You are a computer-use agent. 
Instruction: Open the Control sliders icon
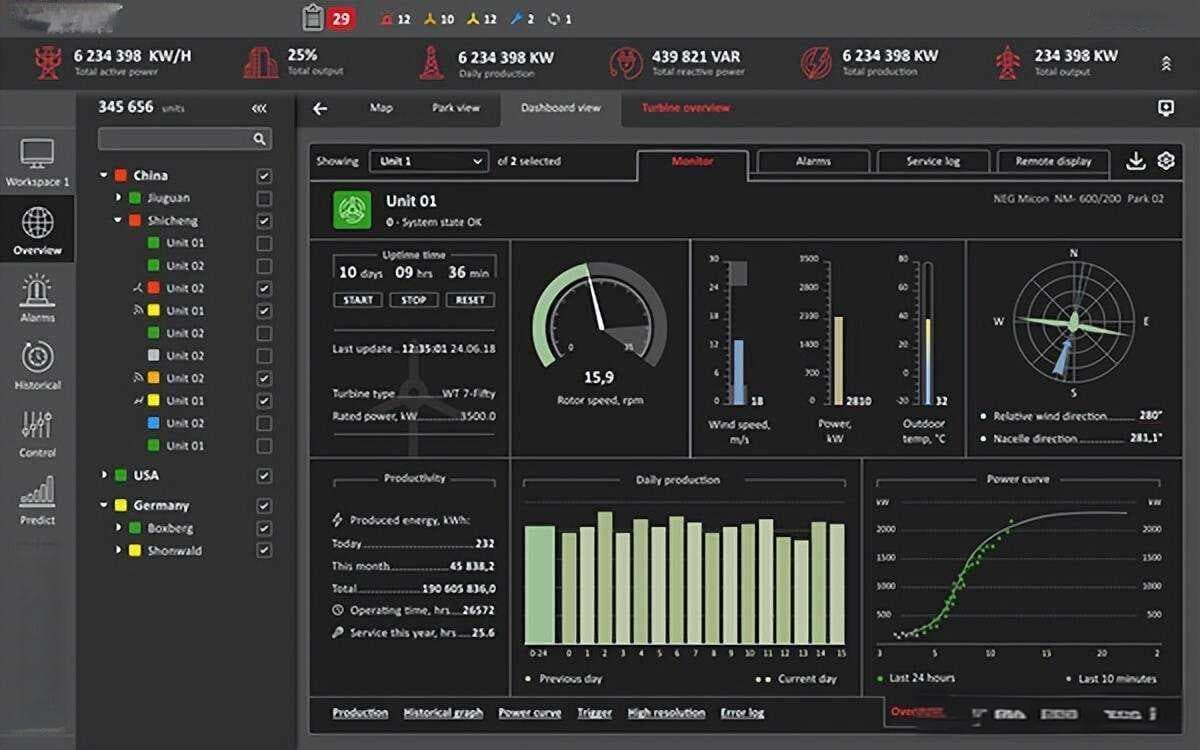[x=38, y=426]
